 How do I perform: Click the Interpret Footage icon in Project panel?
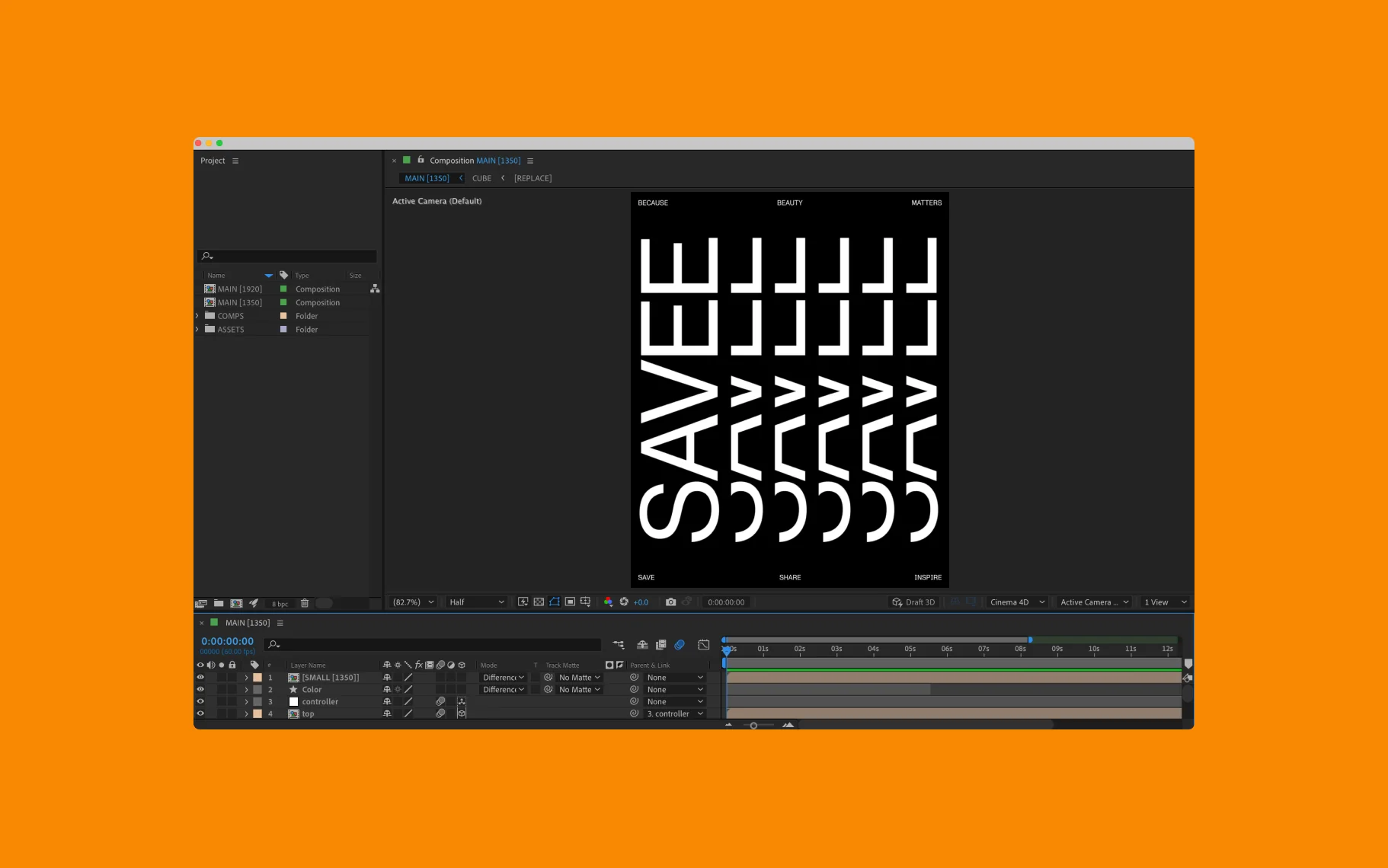[x=201, y=603]
